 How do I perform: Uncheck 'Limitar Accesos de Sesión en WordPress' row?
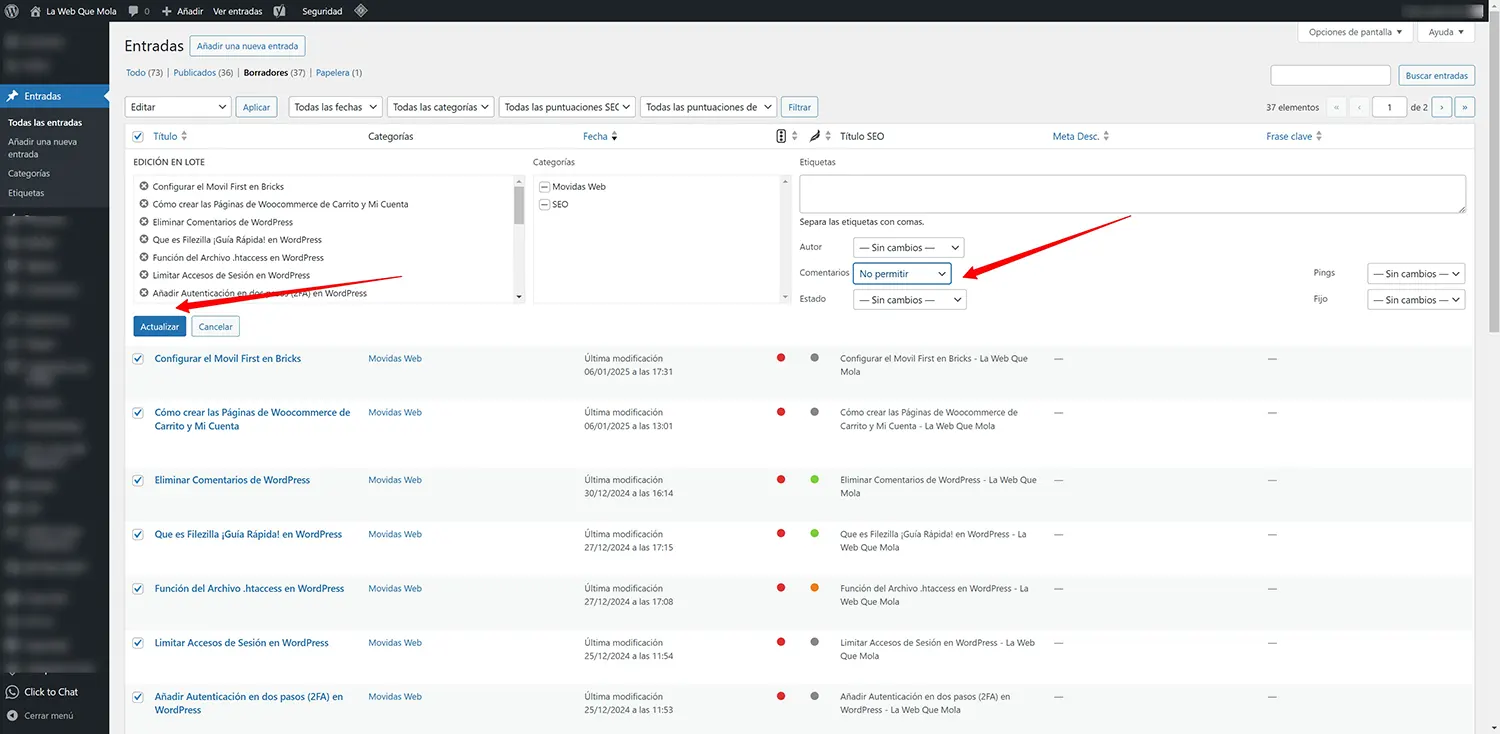[x=138, y=643]
